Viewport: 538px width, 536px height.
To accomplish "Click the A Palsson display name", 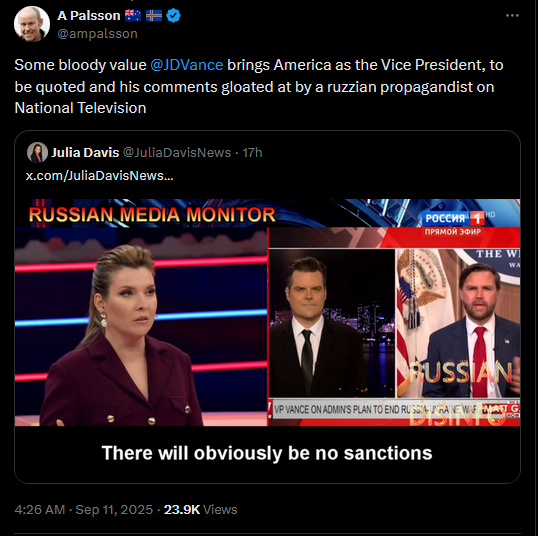I will pyautogui.click(x=89, y=15).
